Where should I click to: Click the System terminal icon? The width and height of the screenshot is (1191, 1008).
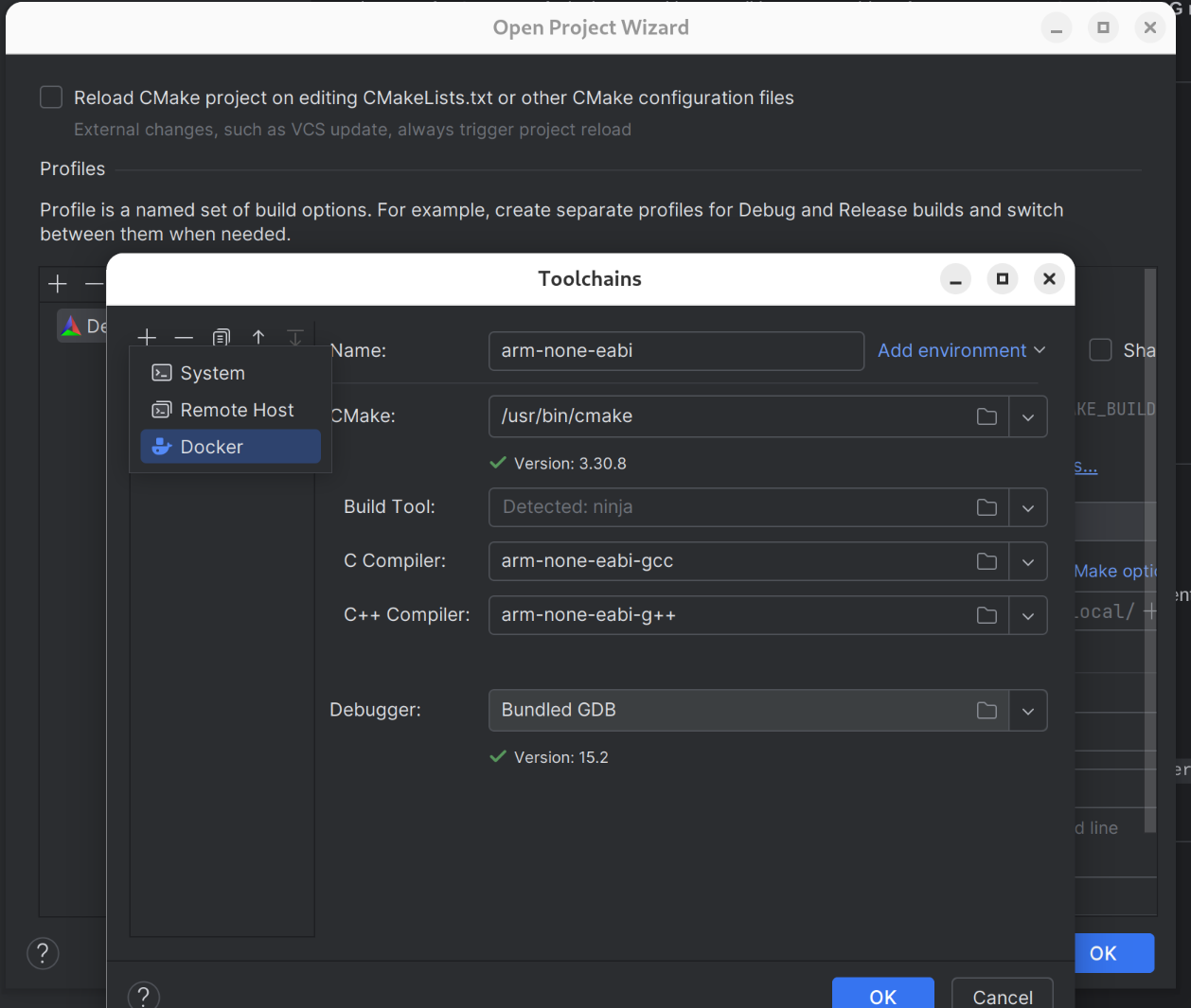[x=162, y=373]
